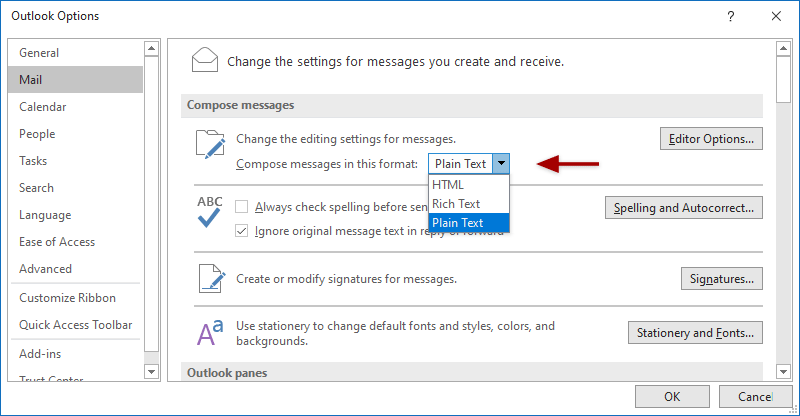Screen dimensions: 800x416
Task: Open the General options category
Action: coord(76,53)
